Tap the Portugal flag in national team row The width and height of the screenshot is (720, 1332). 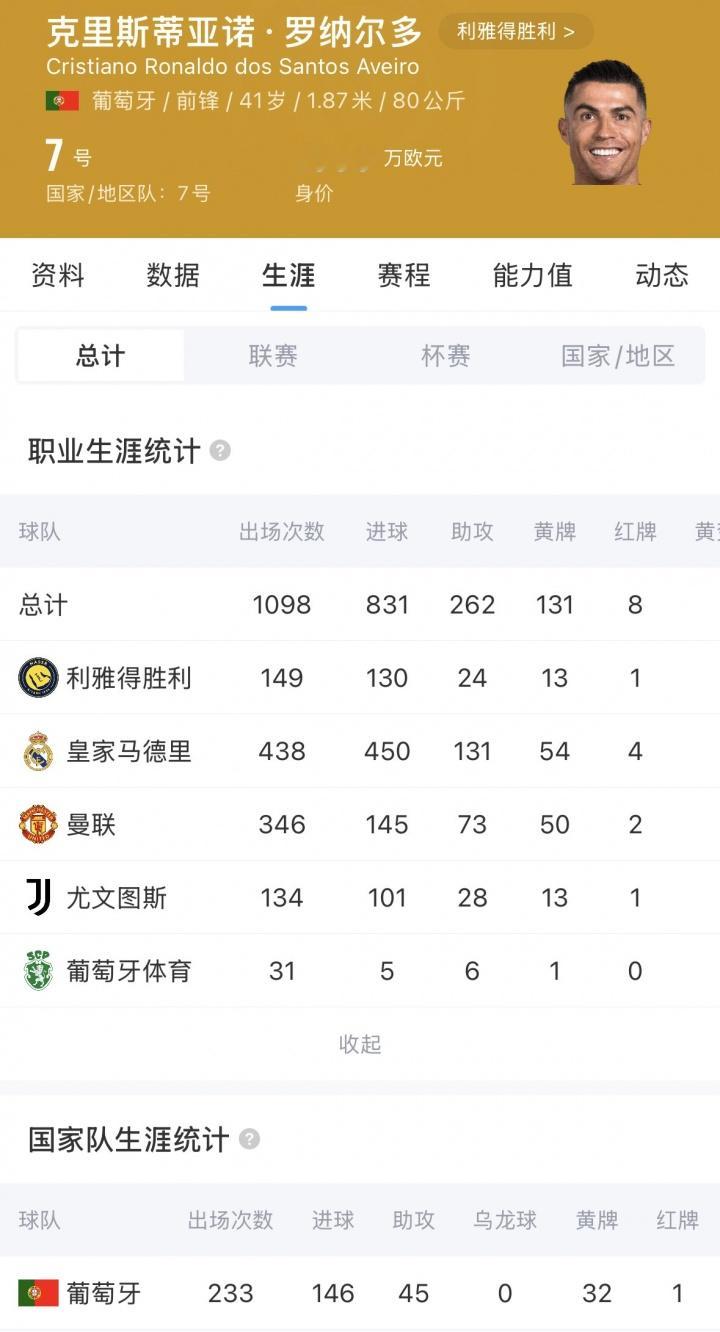(38, 1293)
